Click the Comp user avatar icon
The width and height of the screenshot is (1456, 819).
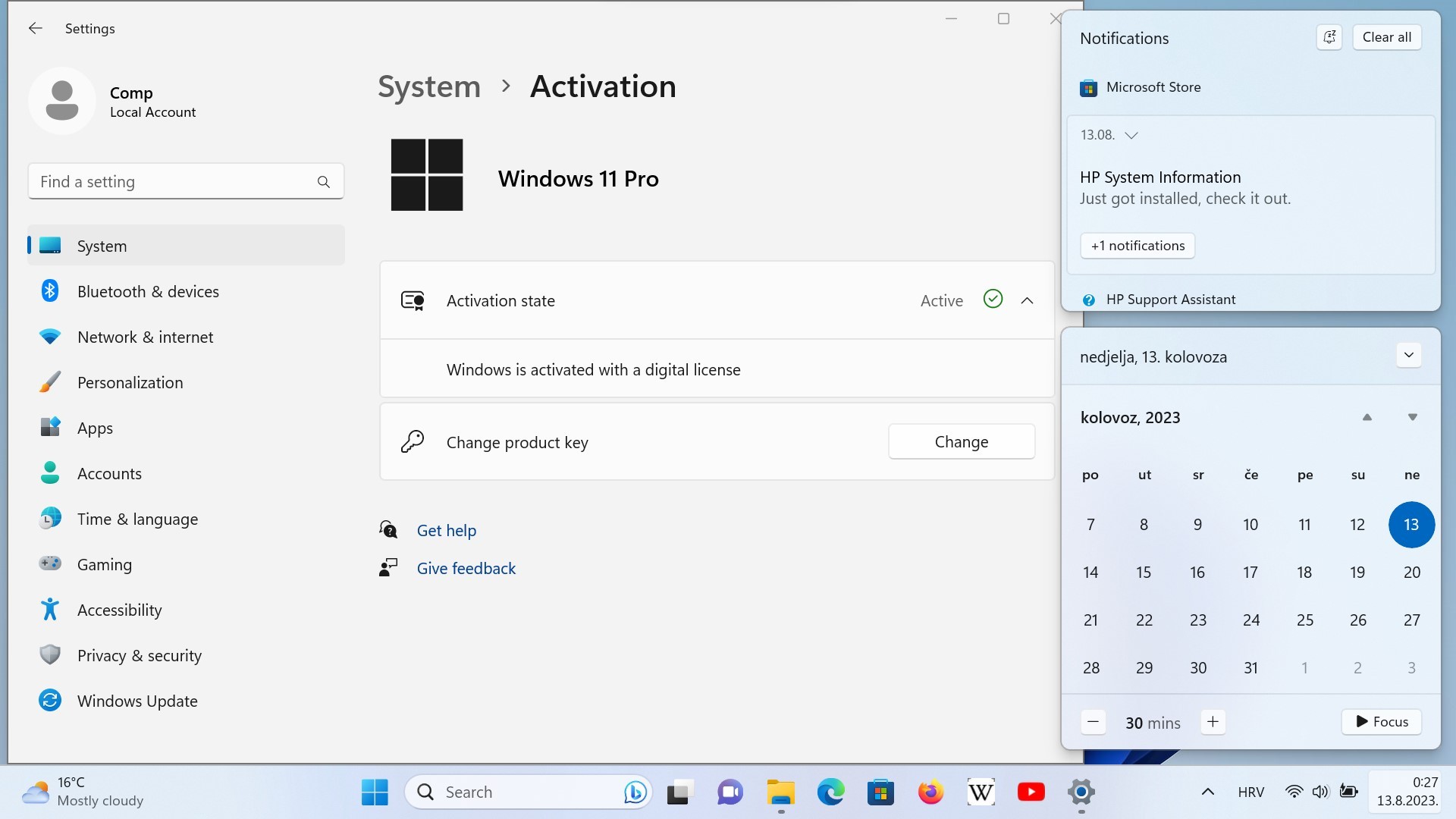point(62,101)
